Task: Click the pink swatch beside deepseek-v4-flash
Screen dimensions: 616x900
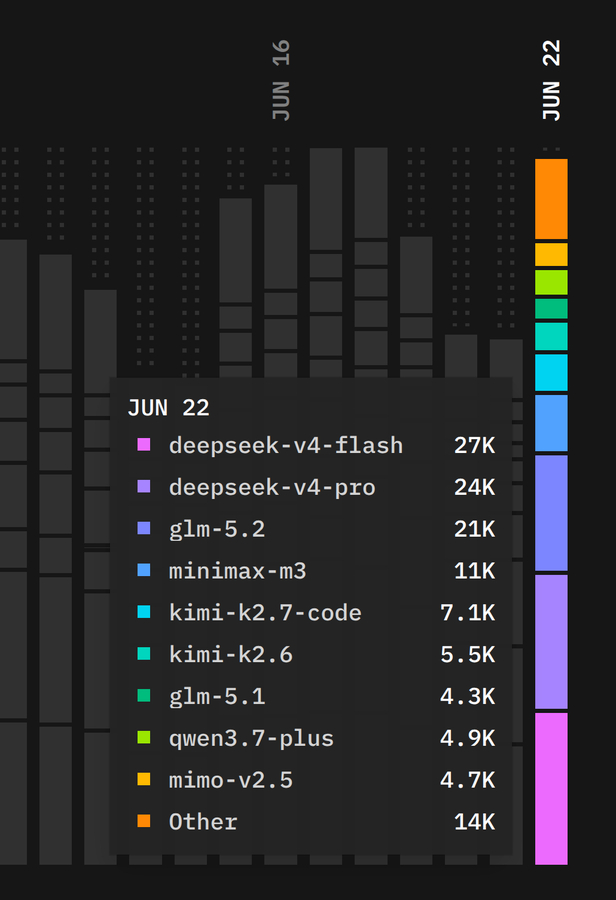Action: tap(144, 445)
